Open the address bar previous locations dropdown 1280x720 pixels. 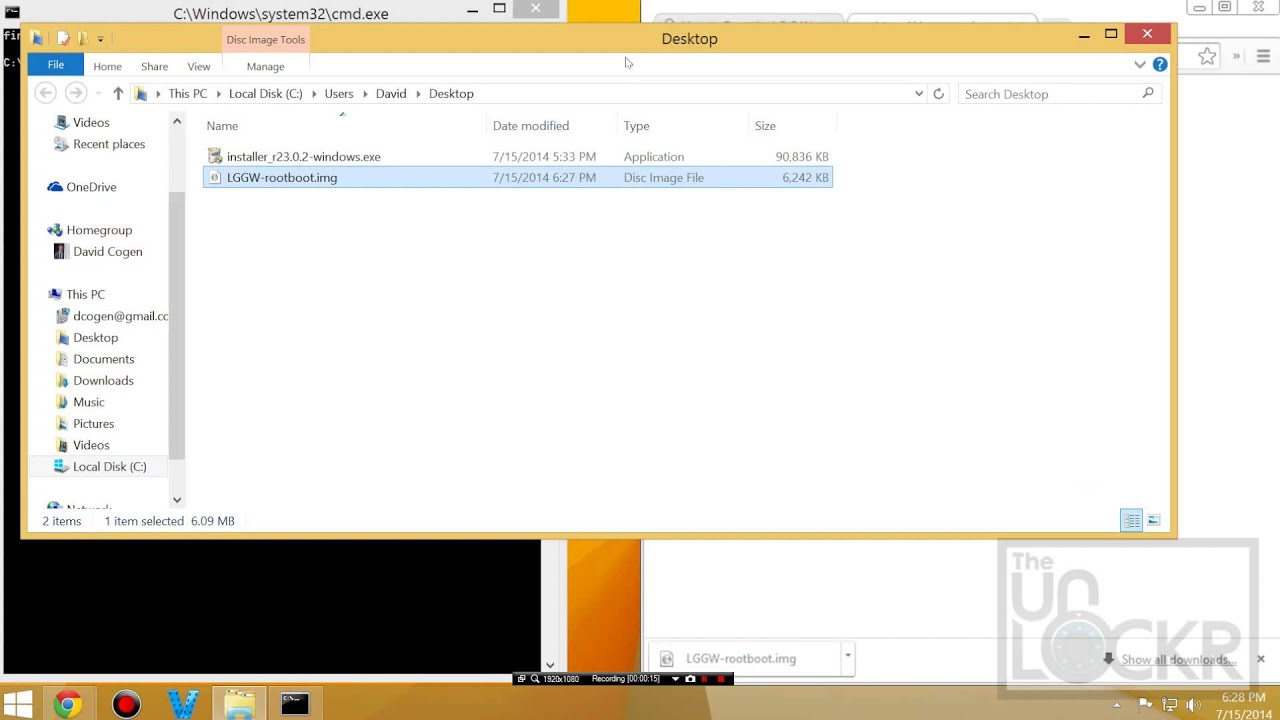pos(919,94)
